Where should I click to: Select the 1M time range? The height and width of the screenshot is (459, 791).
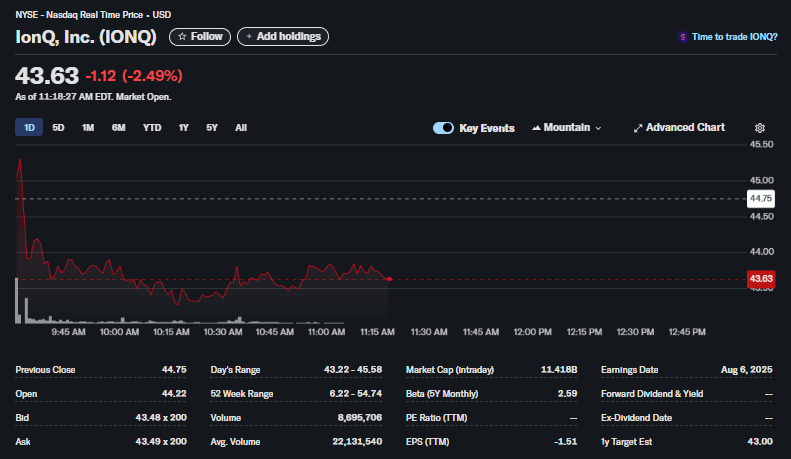point(88,128)
